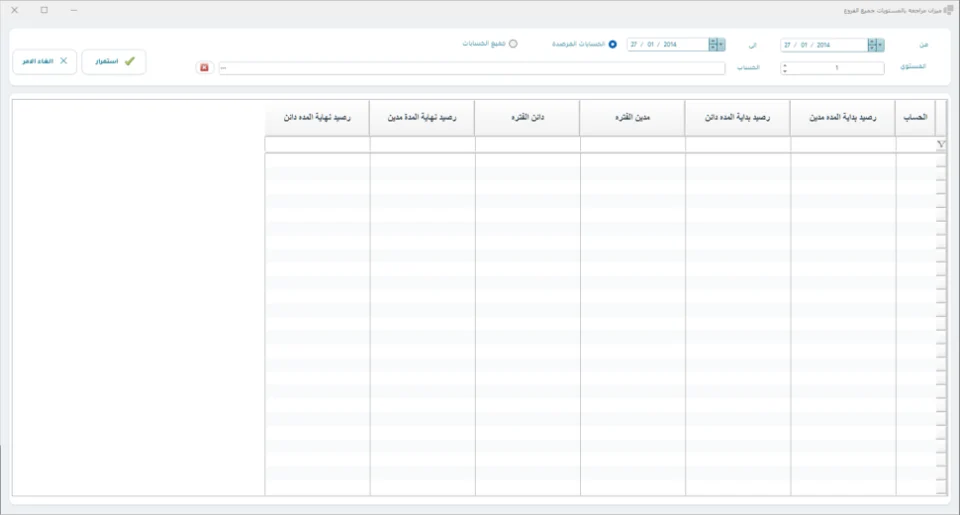Screen dimensions: 960x515
Task: Select the جميع الحسابات radio button
Action: click(x=513, y=44)
